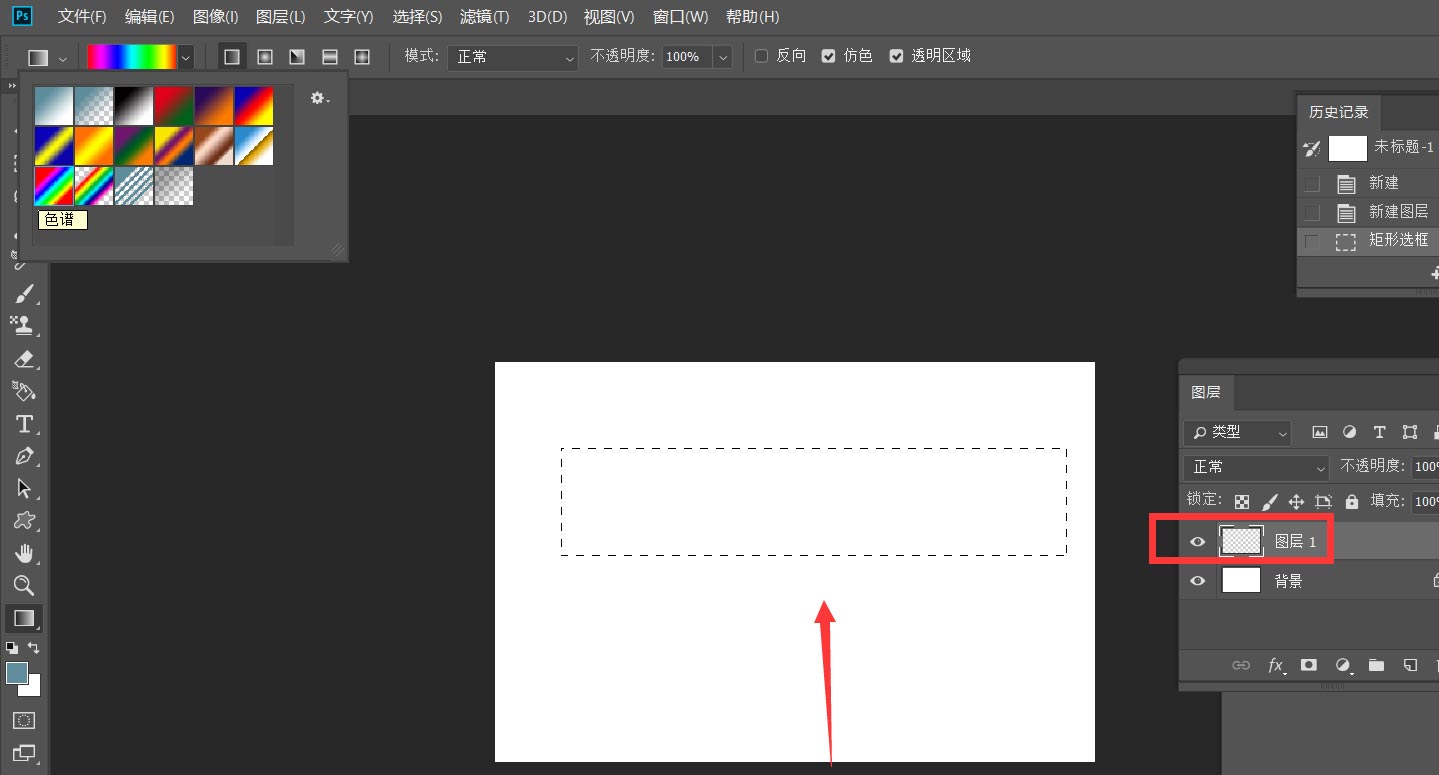Open the layer filter 类型 dropdown

tap(1237, 432)
